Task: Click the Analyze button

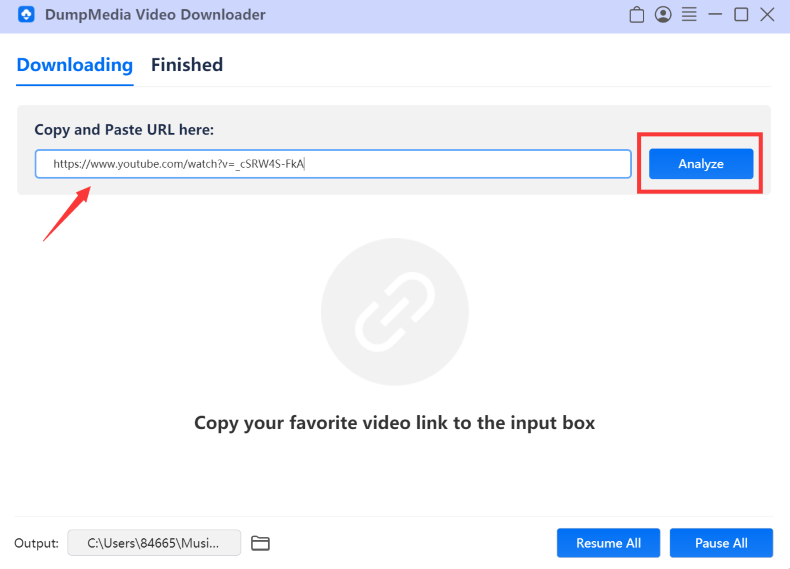Action: click(x=701, y=164)
